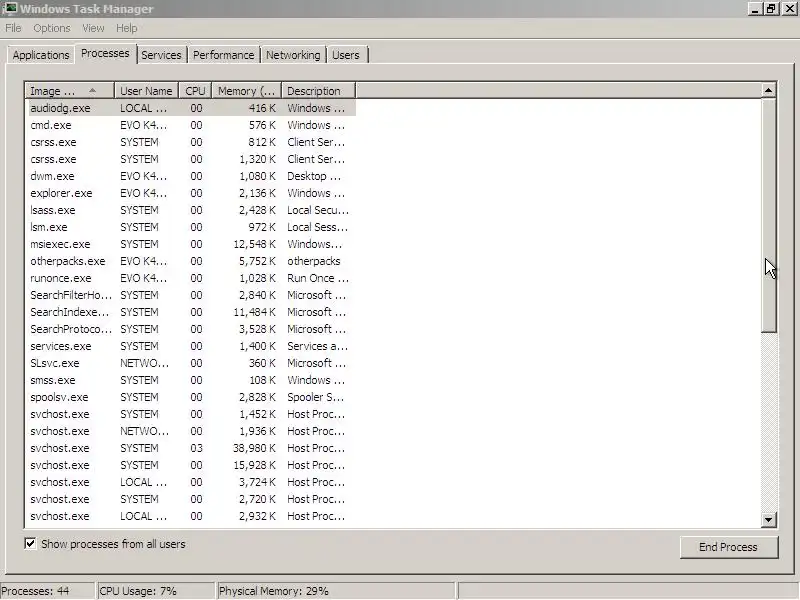Viewport: 800px width, 600px height.
Task: Switch to the Users tab
Action: tap(346, 55)
